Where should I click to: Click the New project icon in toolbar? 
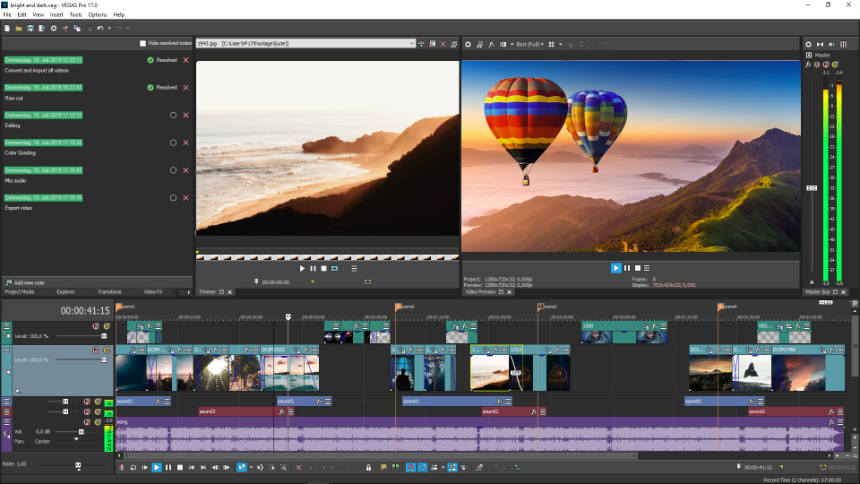[6, 28]
